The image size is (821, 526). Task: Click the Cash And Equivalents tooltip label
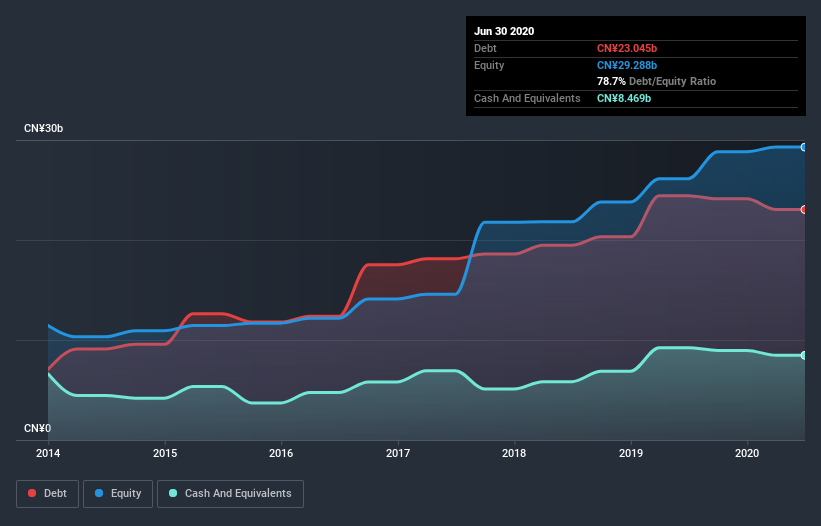[527, 98]
